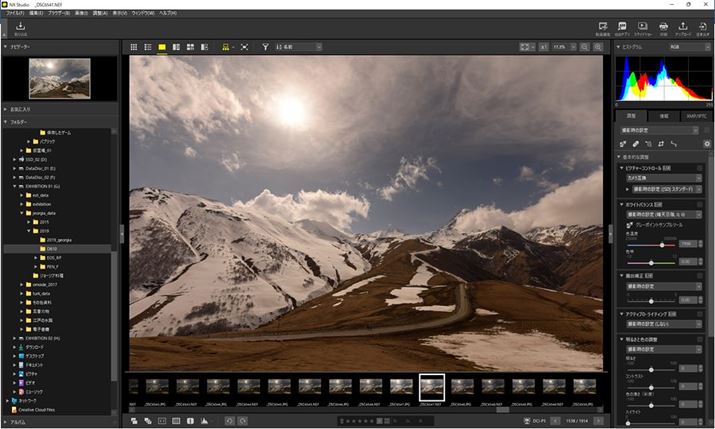The width and height of the screenshot is (715, 429).
Task: Toggle the white balance adjustment checkbox
Action: tap(700, 203)
